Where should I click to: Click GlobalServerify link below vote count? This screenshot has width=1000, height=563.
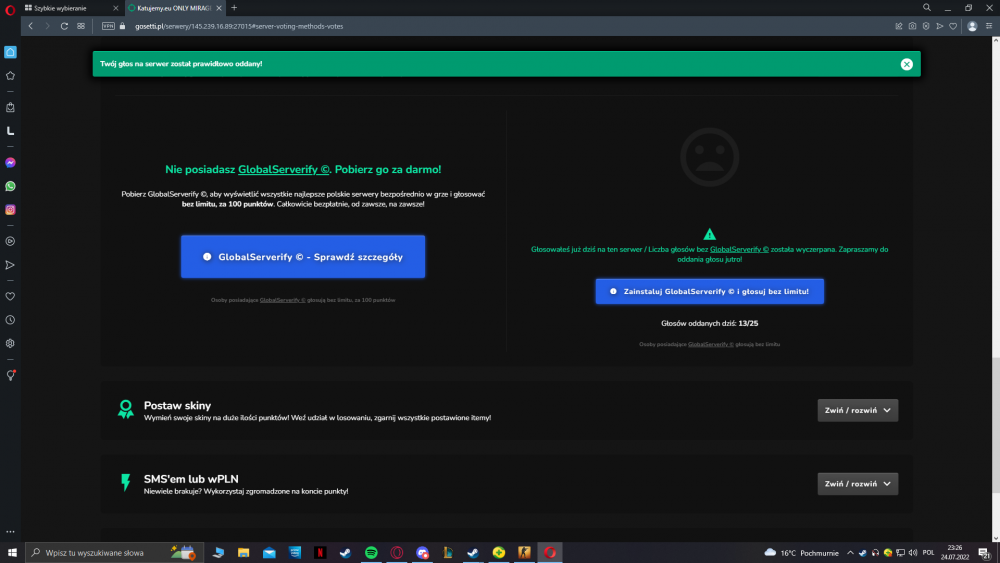(710, 344)
